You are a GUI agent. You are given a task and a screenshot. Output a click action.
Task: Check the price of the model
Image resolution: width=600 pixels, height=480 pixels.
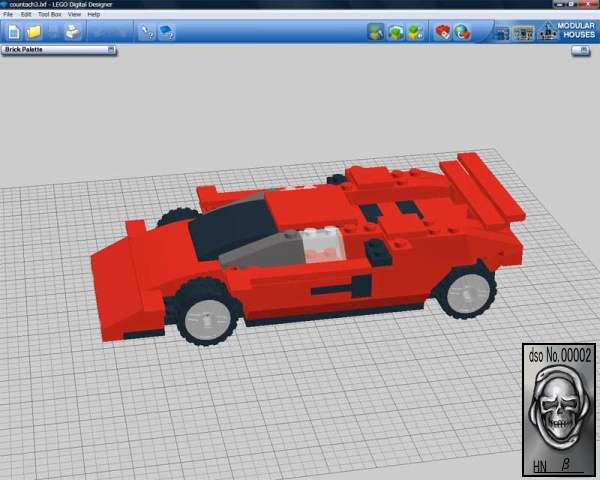coord(443,32)
